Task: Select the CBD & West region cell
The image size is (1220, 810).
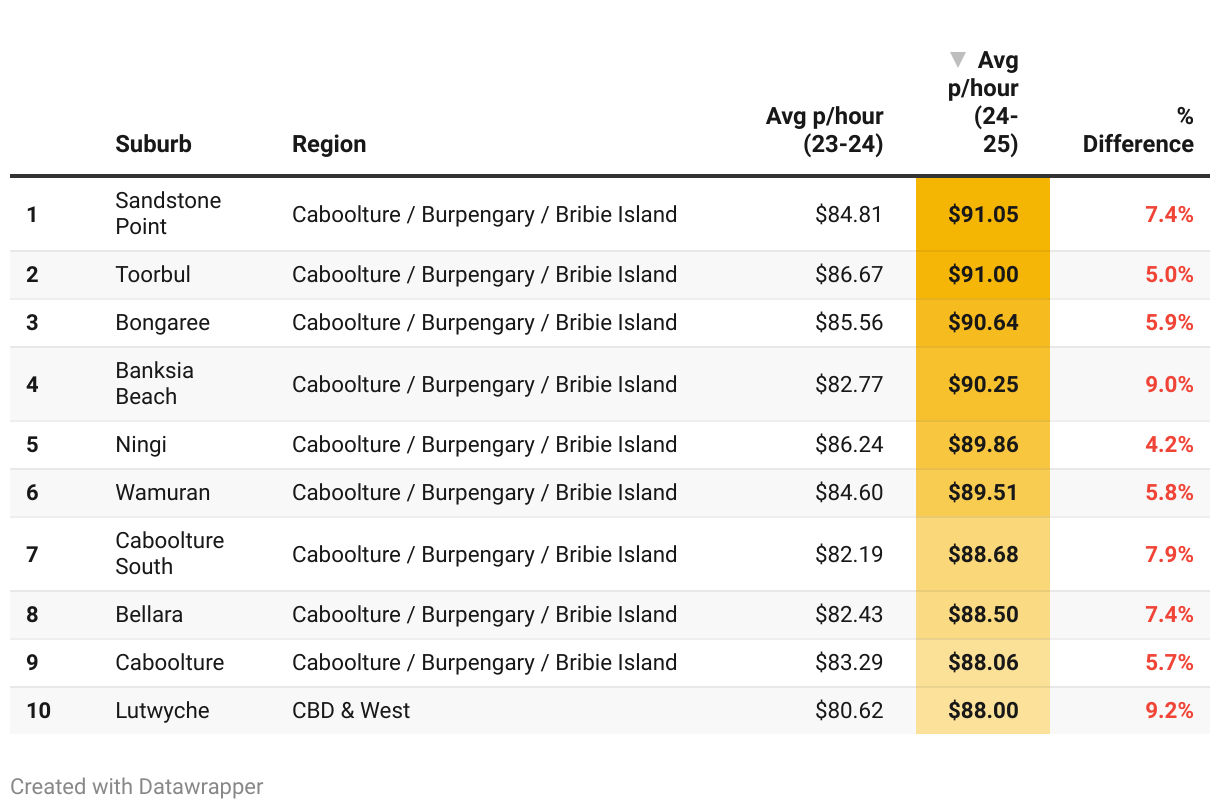Action: point(351,711)
